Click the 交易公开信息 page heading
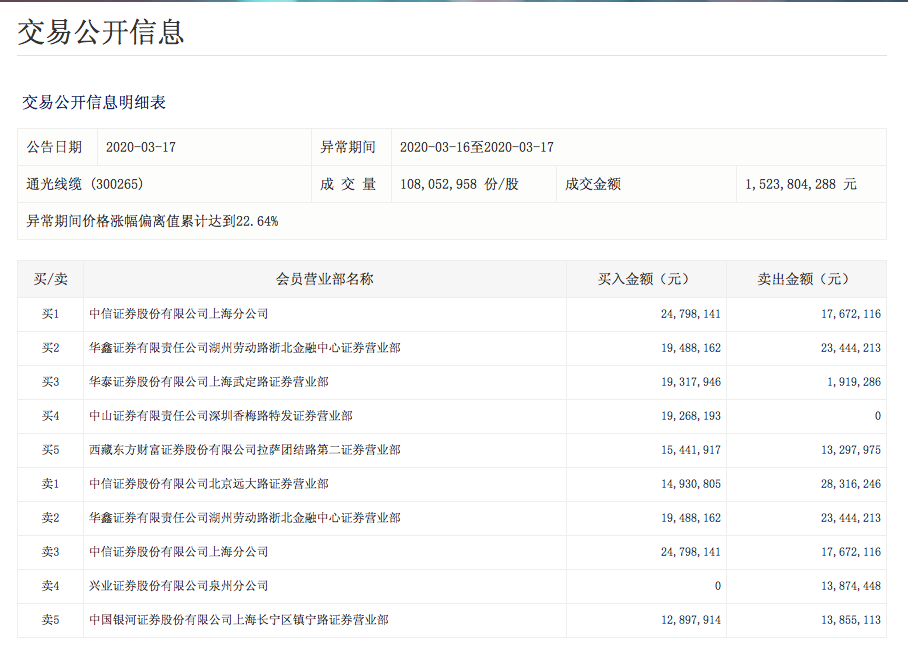Image resolution: width=908 pixels, height=652 pixels. (101, 31)
